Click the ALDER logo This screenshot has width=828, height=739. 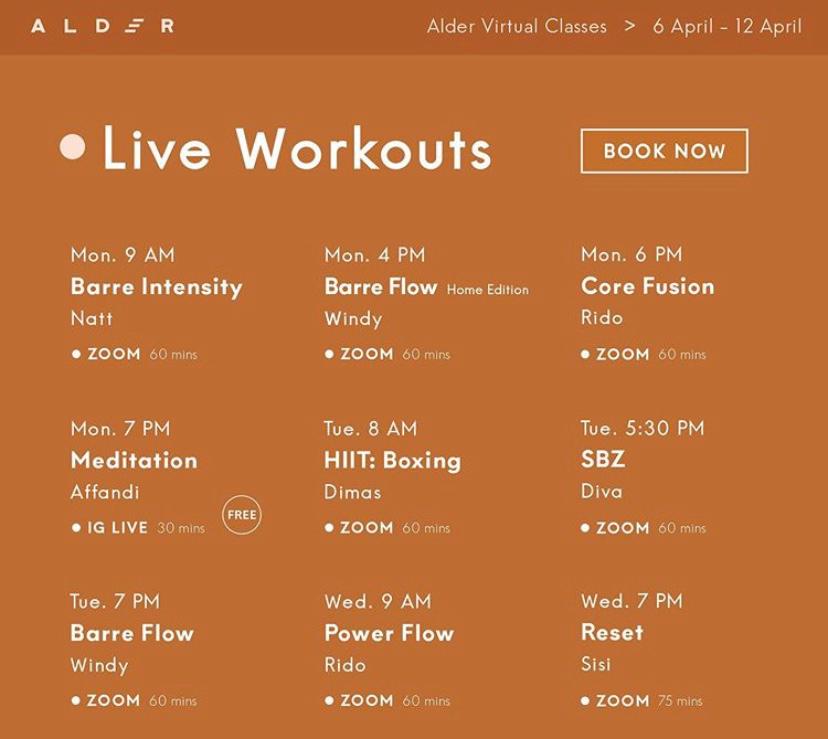tap(102, 26)
